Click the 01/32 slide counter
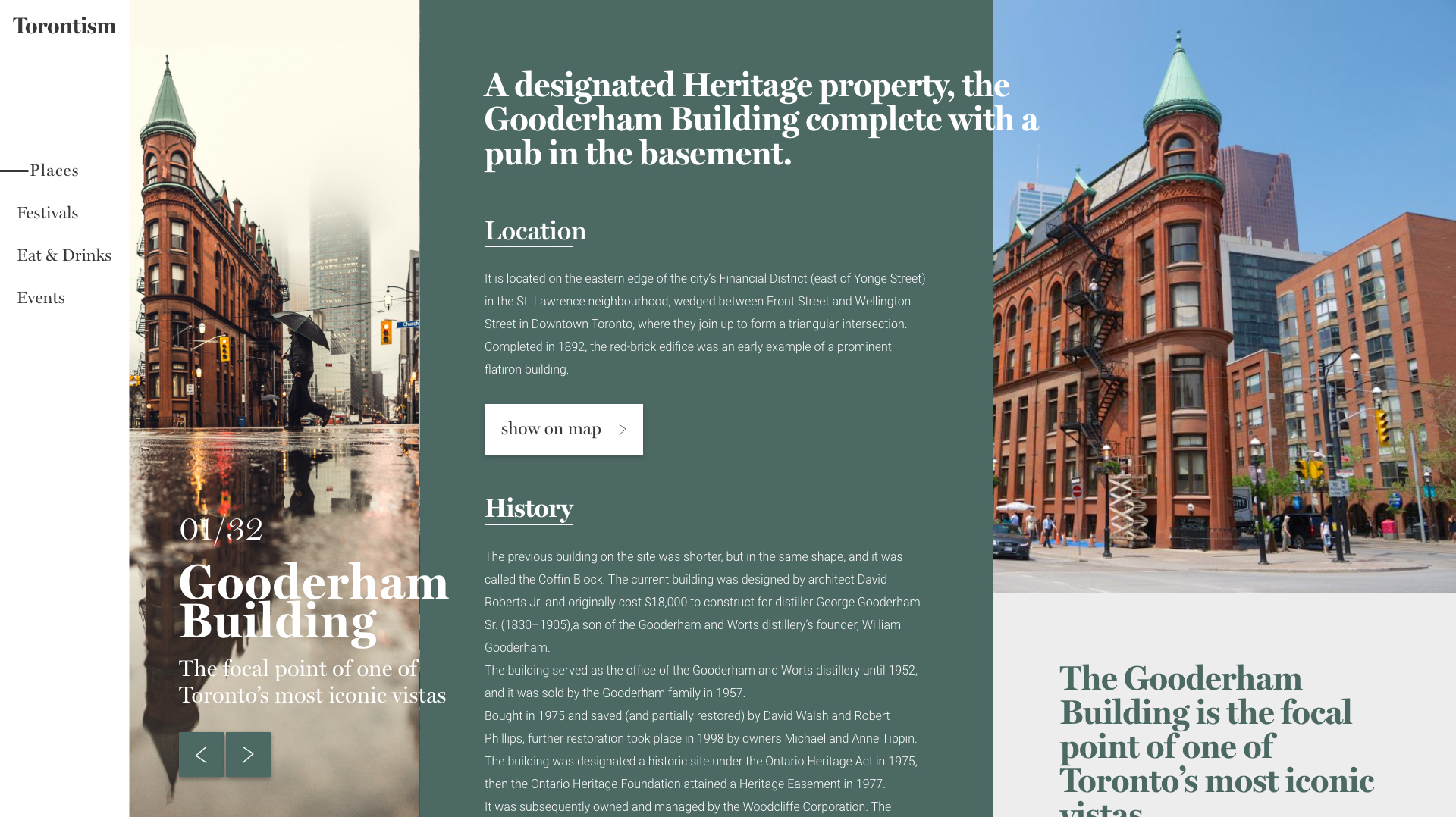This screenshot has width=1456, height=817. pyautogui.click(x=221, y=530)
